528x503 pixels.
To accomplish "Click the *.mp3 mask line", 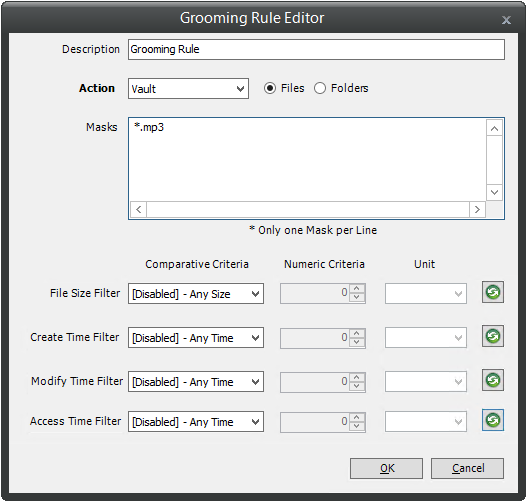I will point(149,127).
